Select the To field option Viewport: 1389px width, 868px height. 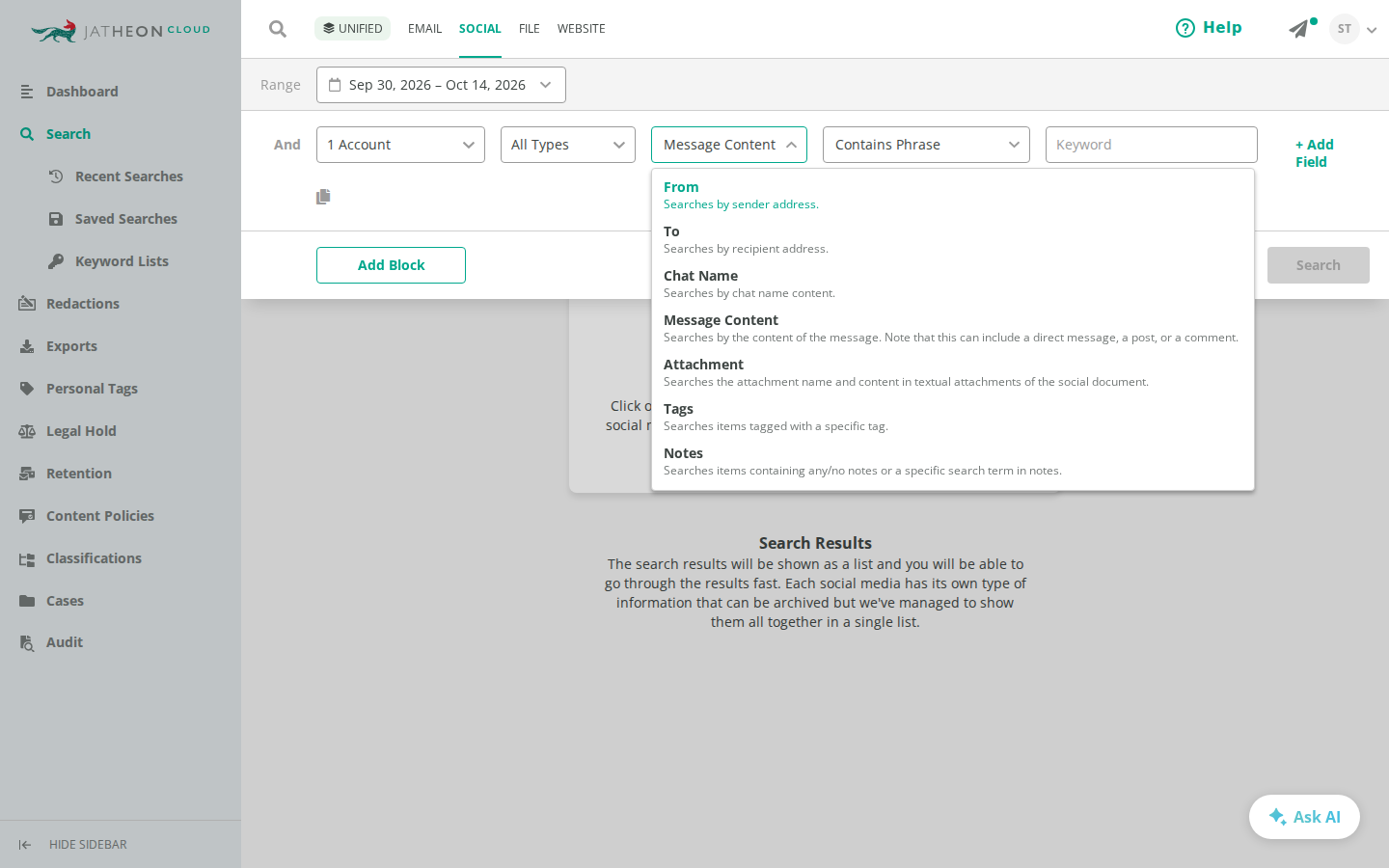(x=953, y=239)
